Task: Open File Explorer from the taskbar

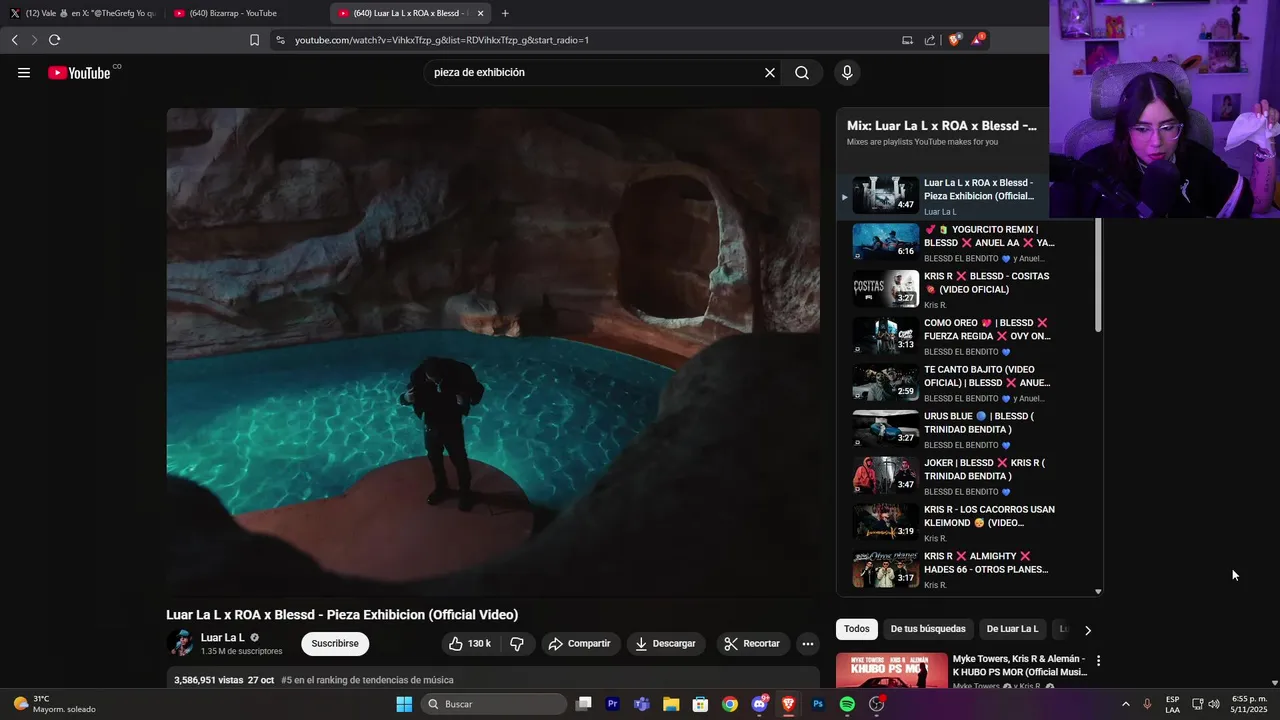Action: 671,704
